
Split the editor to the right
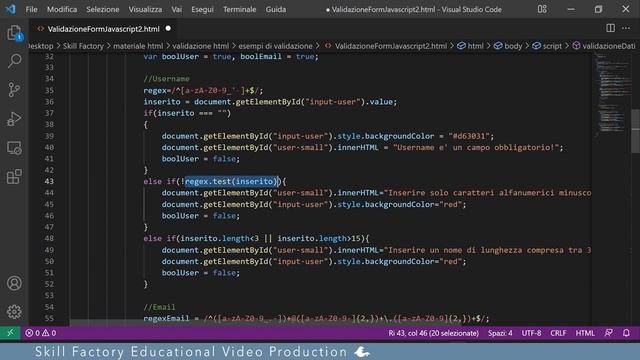click(x=610, y=28)
